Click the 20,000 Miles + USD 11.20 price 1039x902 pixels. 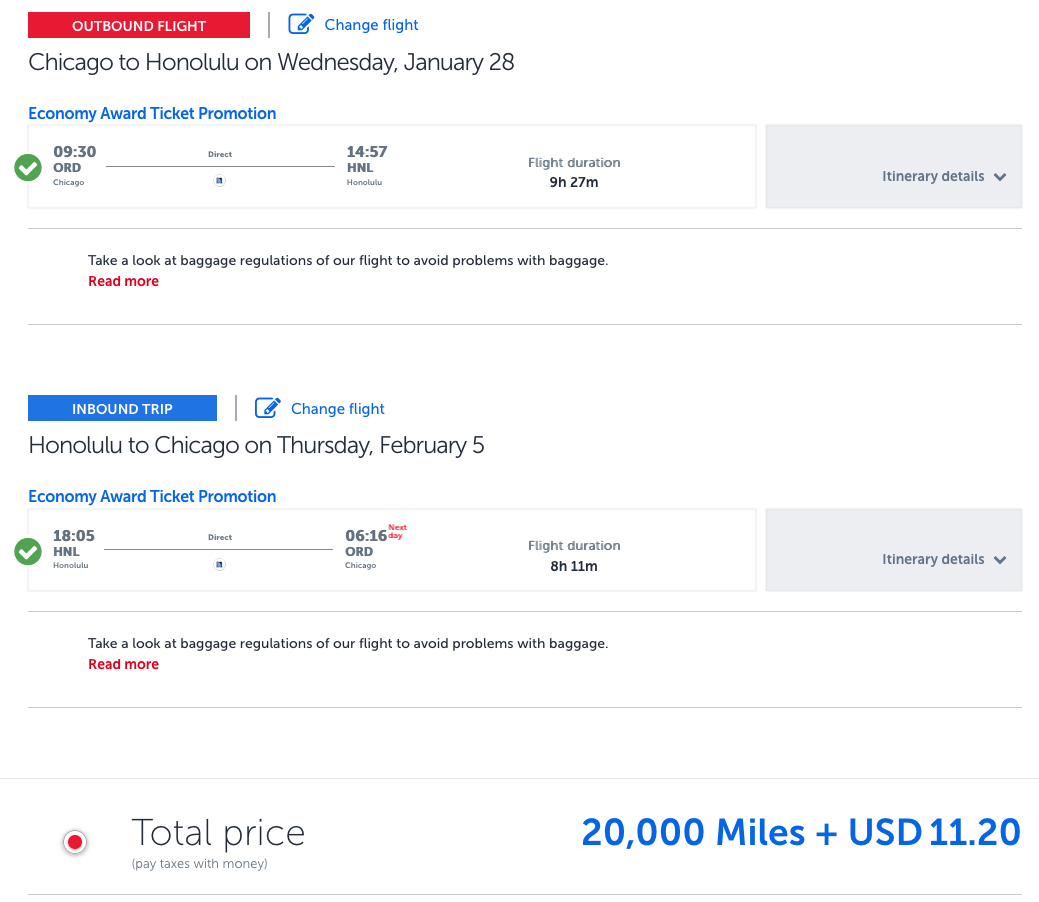click(800, 832)
